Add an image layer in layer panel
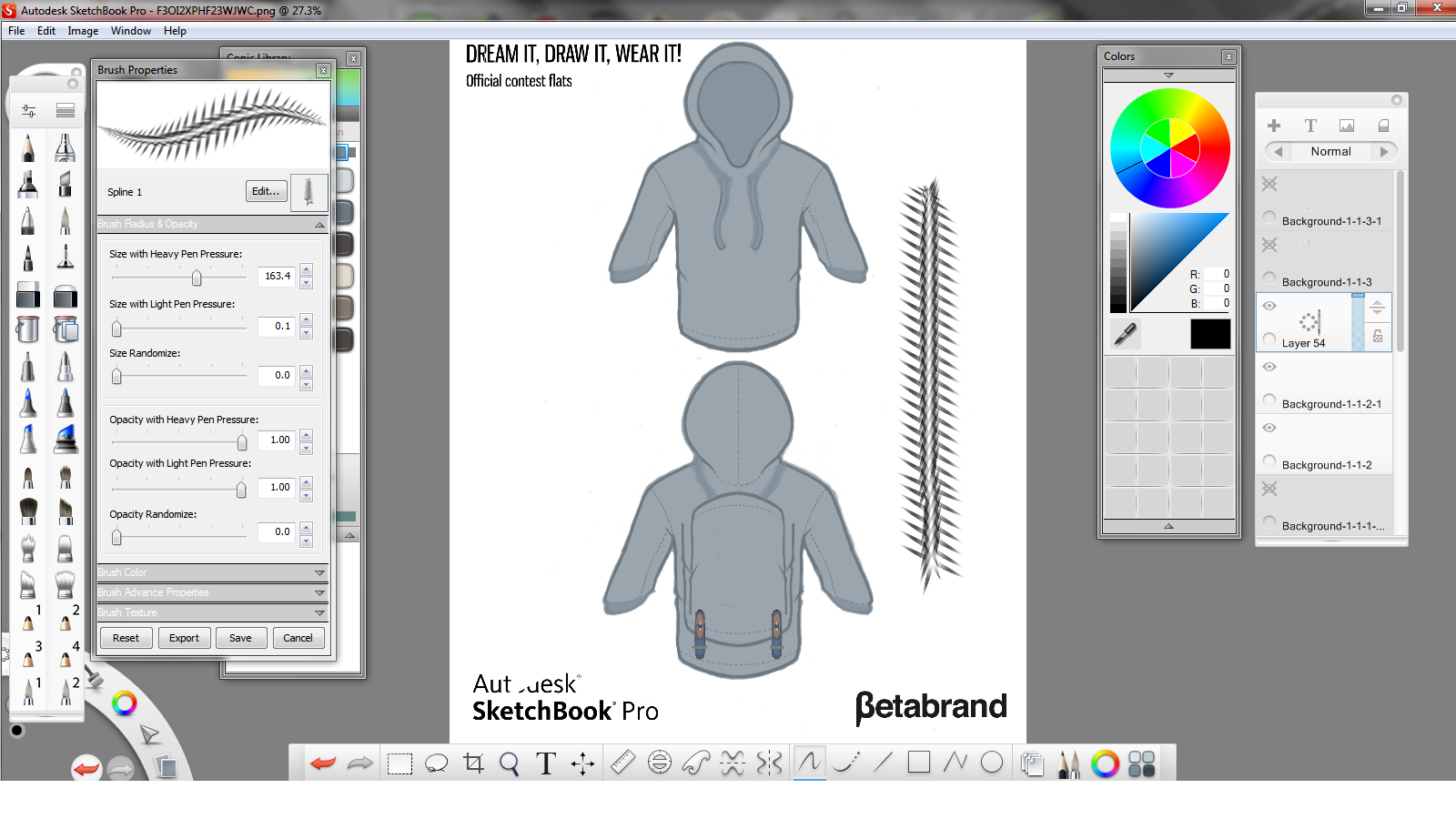Viewport: 1456px width, 819px height. [x=1347, y=126]
